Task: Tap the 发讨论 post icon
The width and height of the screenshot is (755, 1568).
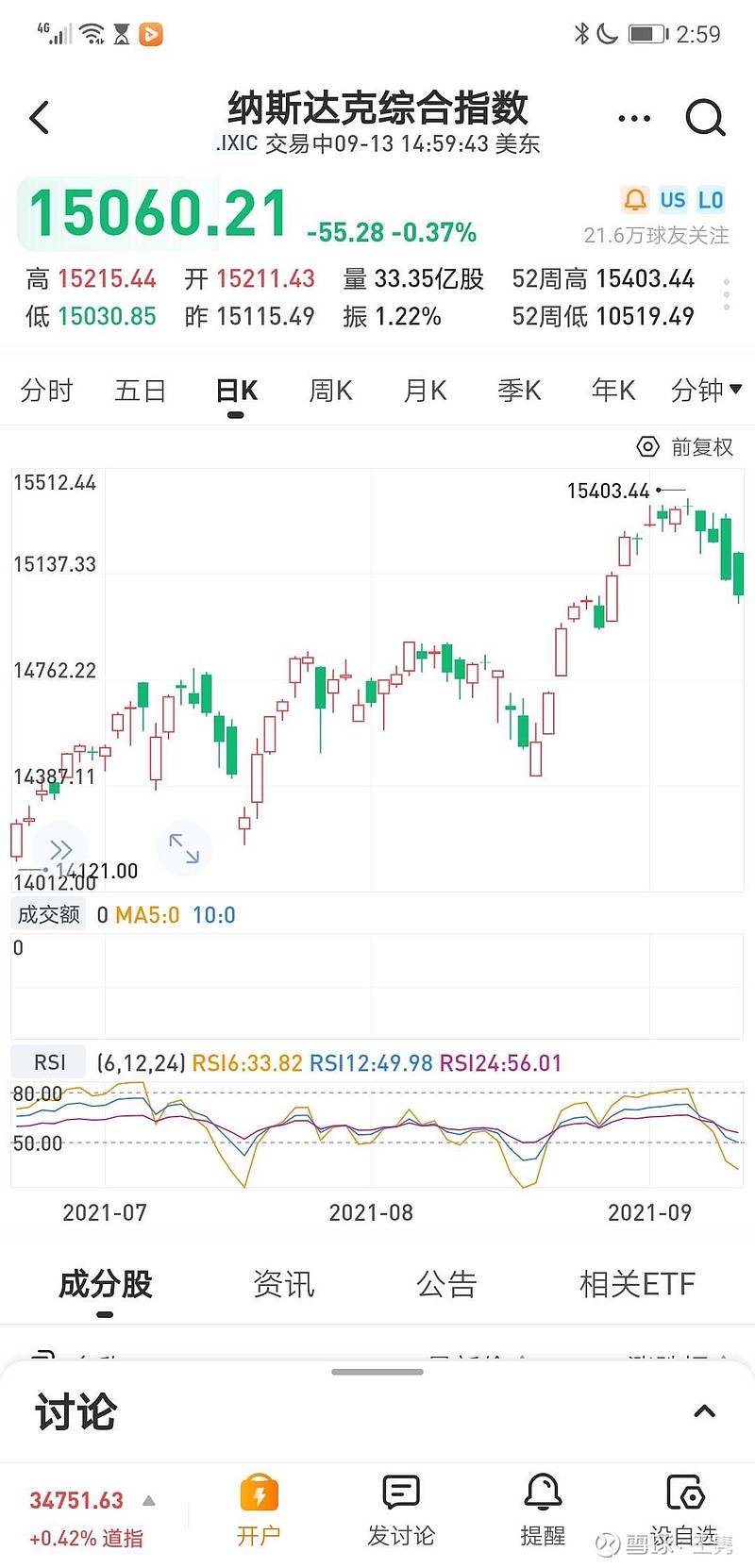Action: click(401, 1493)
